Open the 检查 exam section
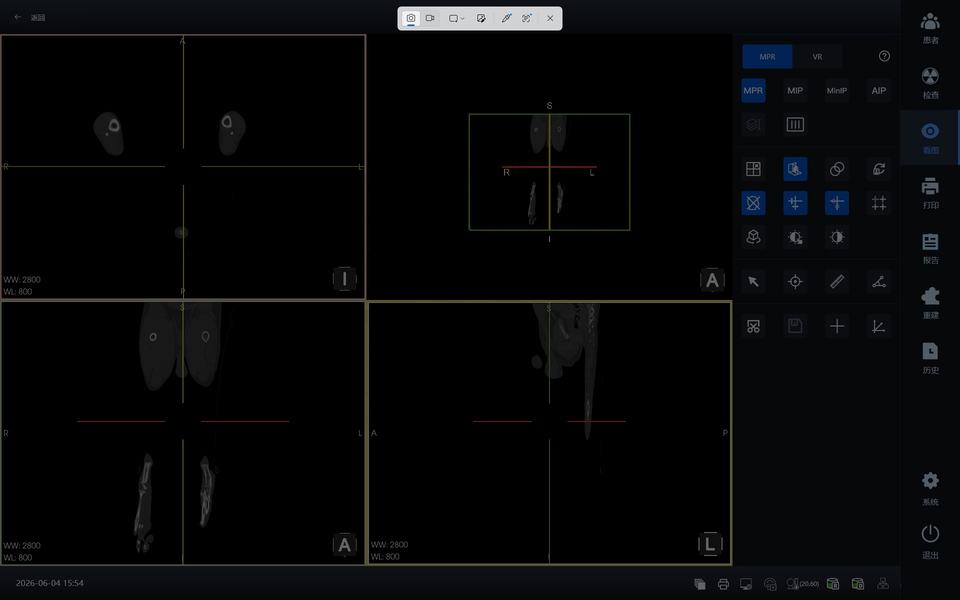The image size is (960, 600). 930,83
